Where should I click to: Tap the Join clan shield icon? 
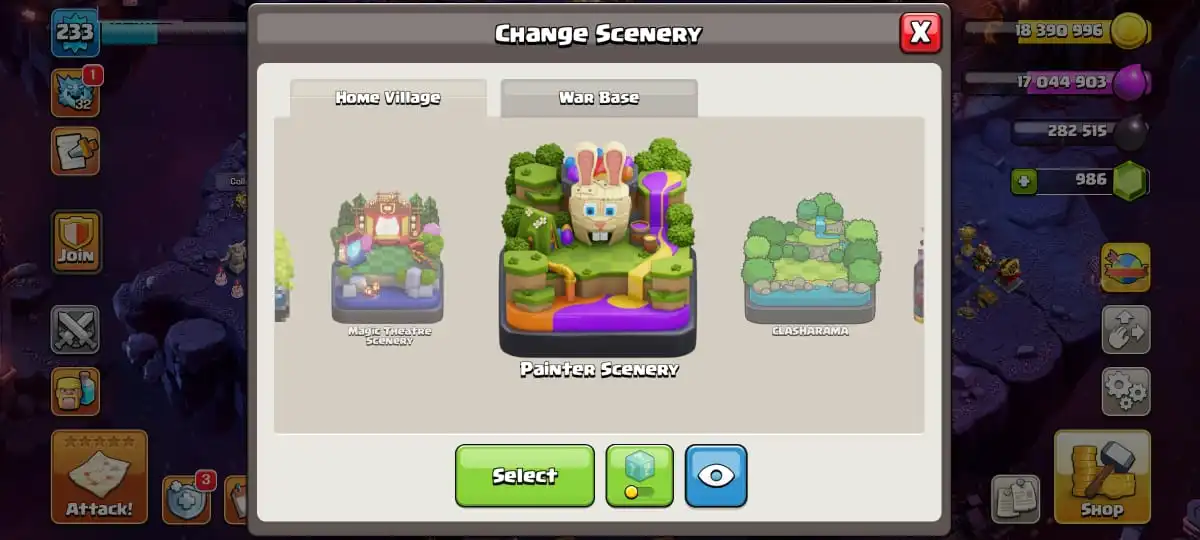76,241
